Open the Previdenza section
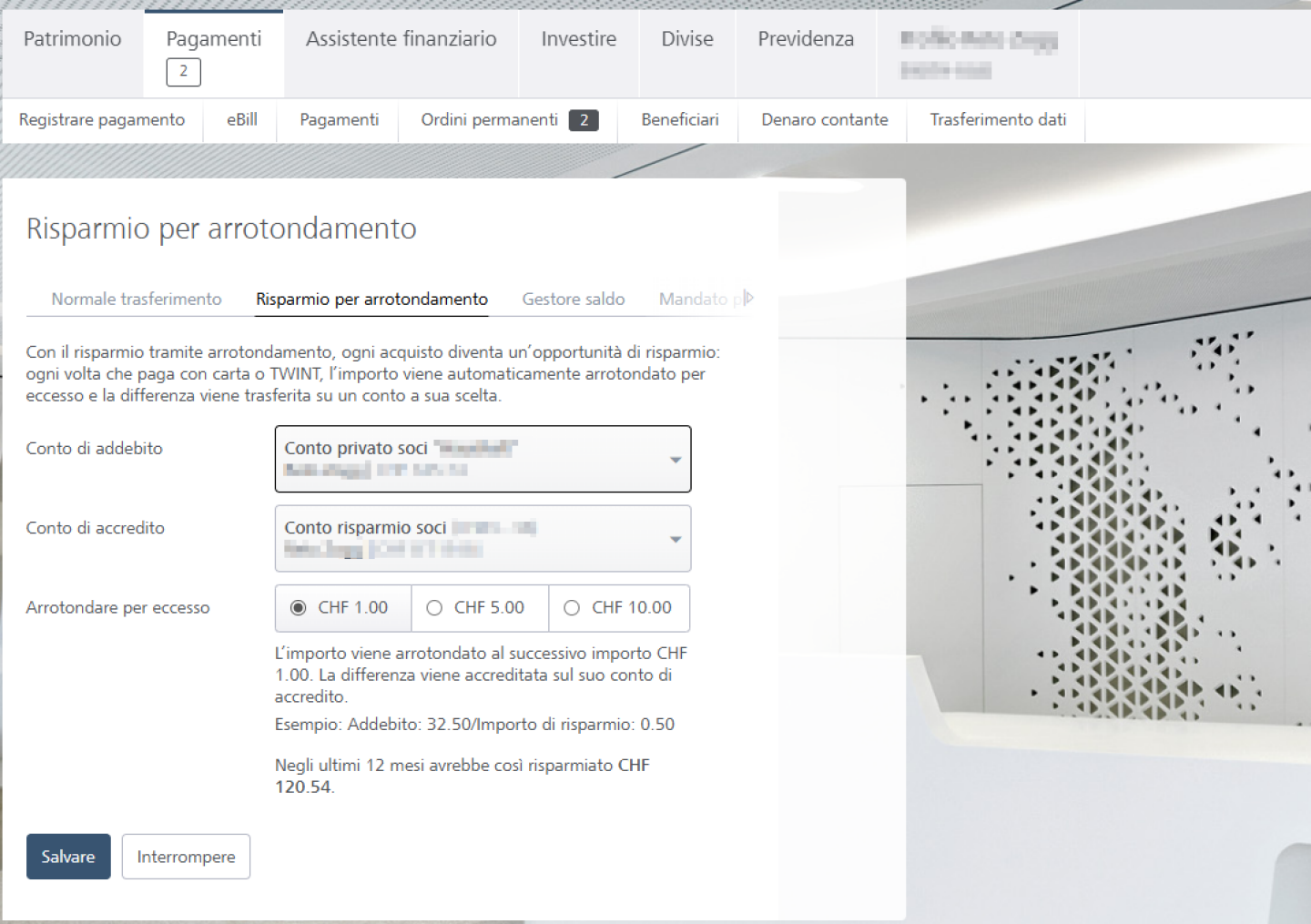 [x=805, y=39]
